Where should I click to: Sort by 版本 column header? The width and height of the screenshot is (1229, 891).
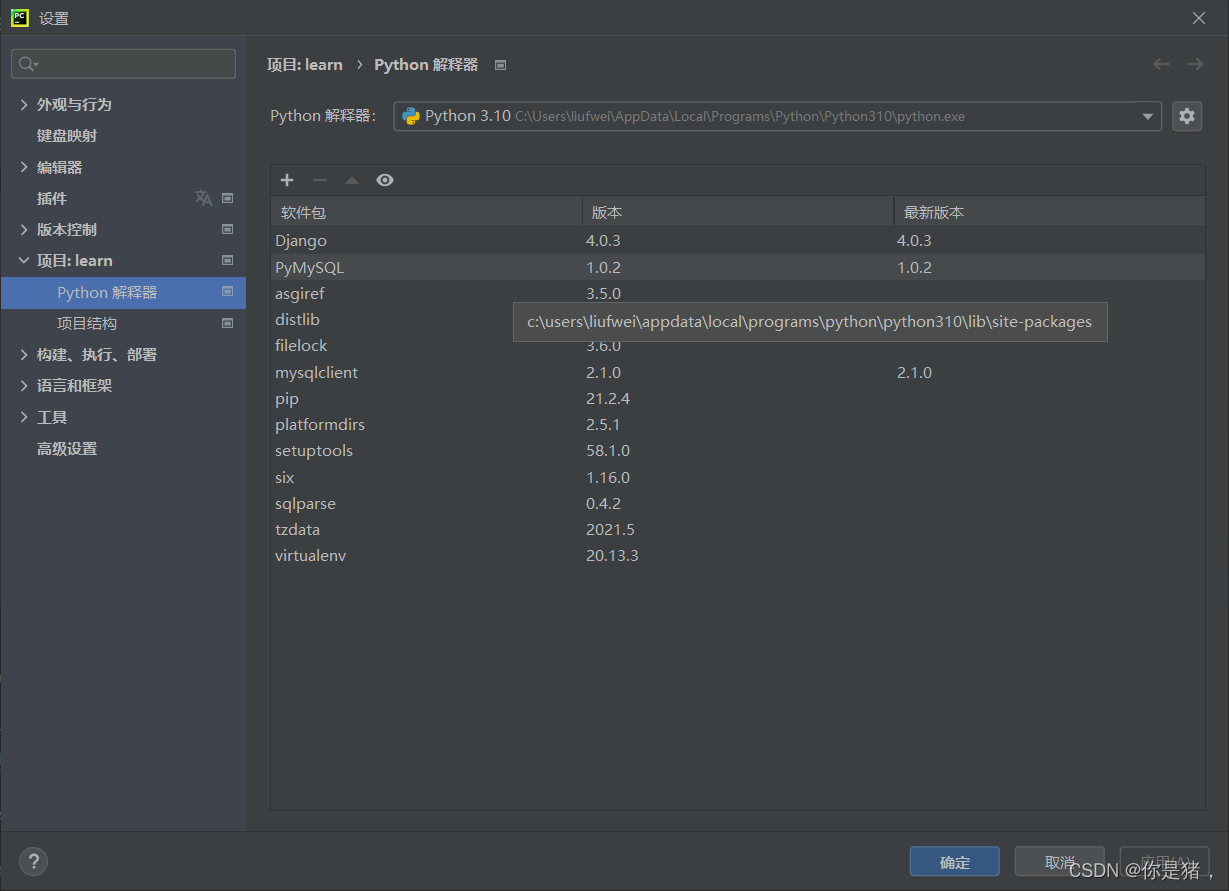coord(738,212)
